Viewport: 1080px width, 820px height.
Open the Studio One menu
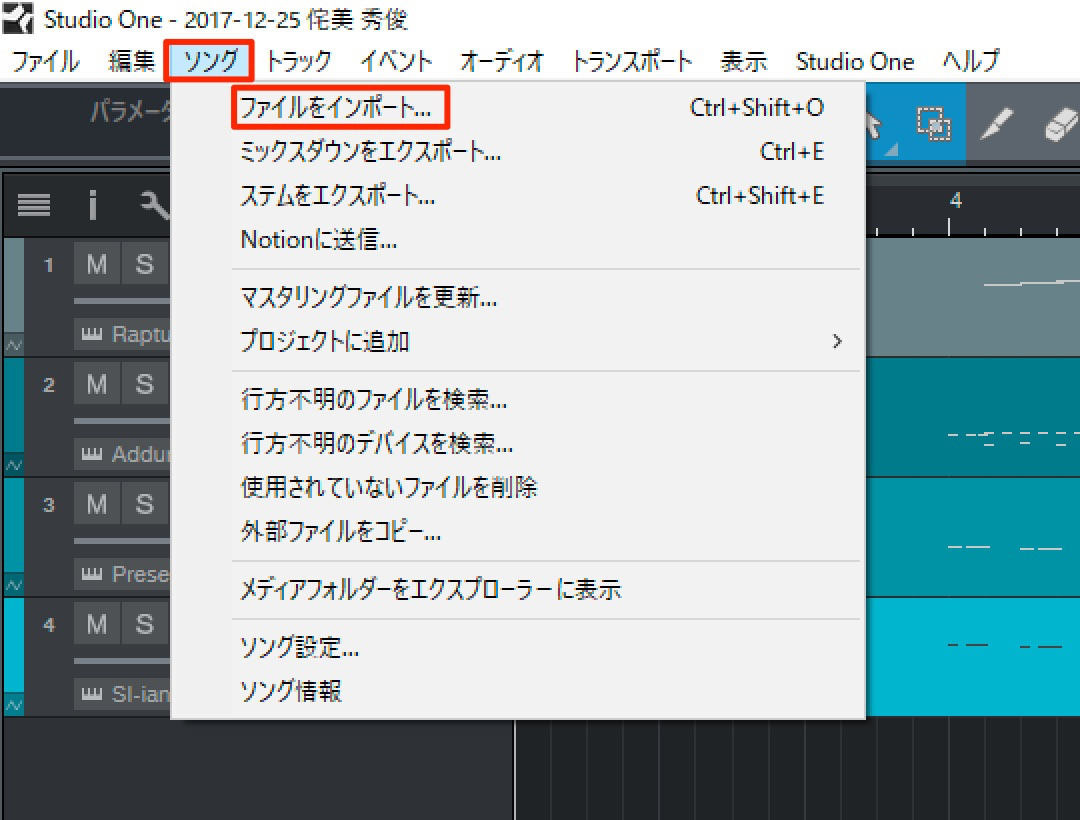click(855, 61)
